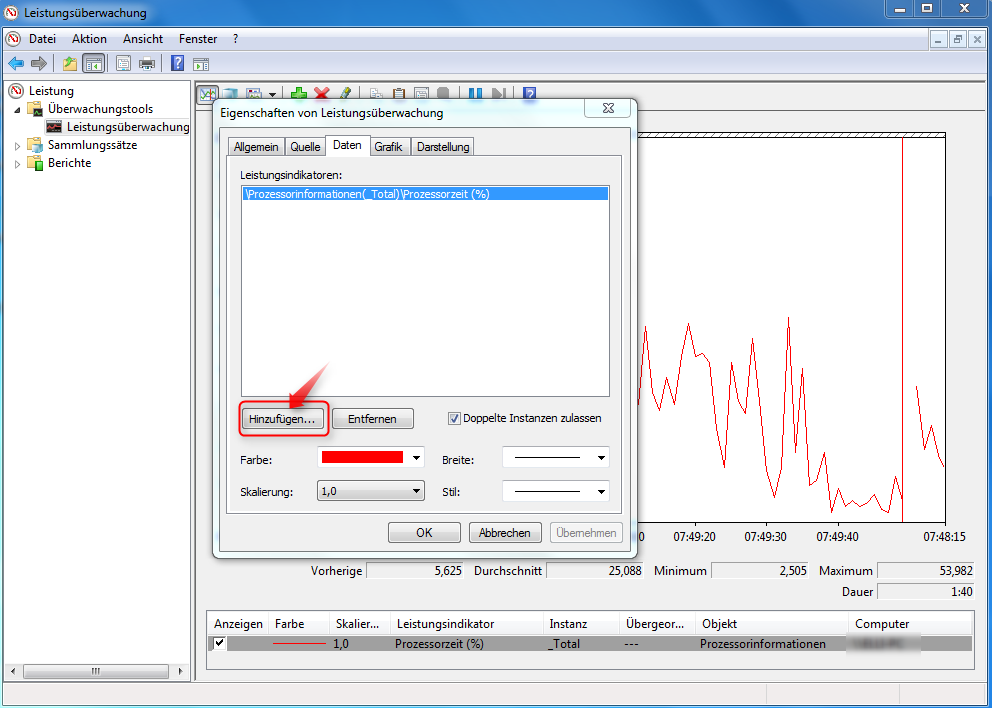This screenshot has height=708, width=992.
Task: Switch to the current activity graph view icon
Action: tap(208, 93)
